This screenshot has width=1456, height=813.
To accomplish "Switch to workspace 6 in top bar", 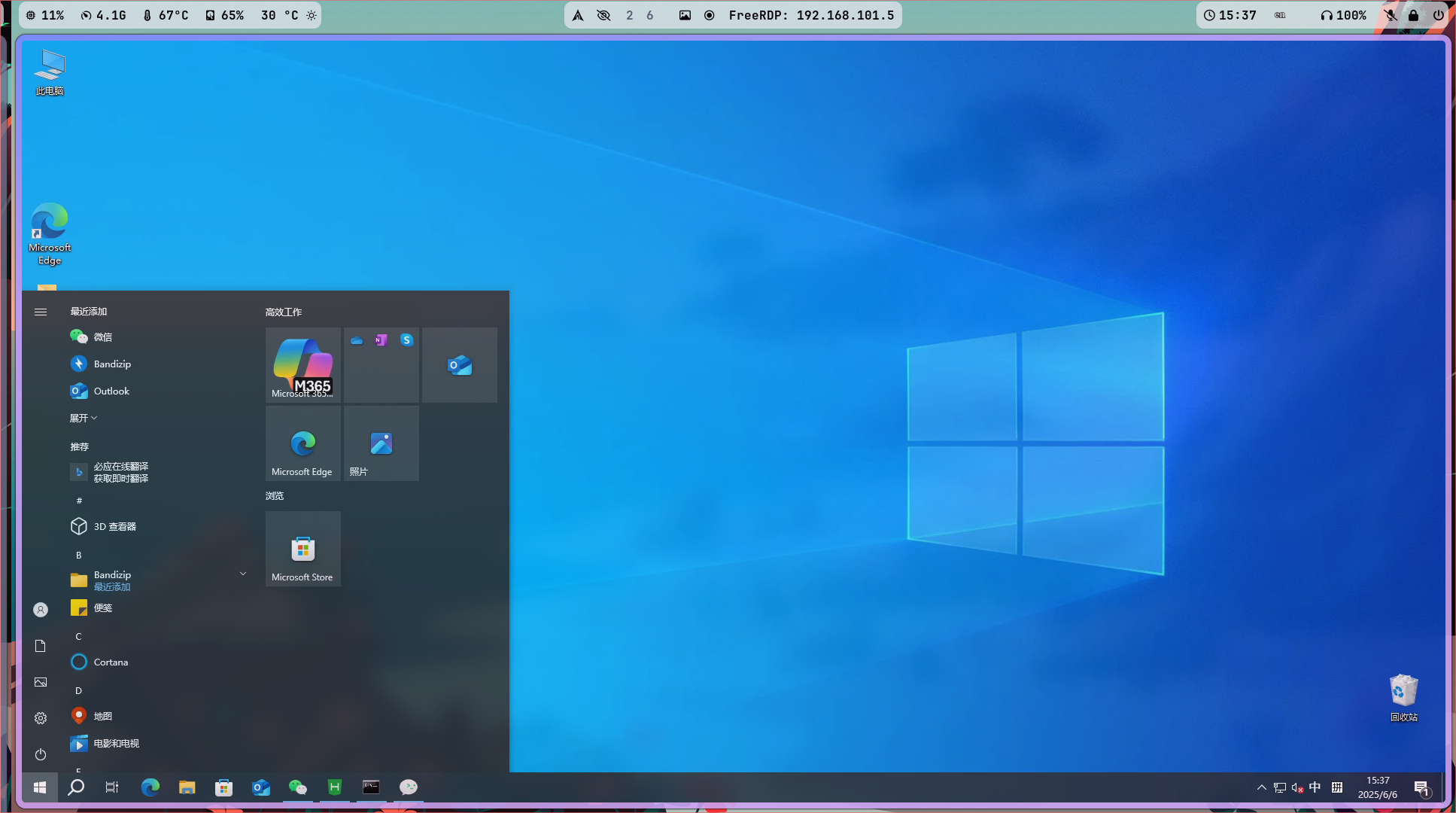I will point(650,15).
